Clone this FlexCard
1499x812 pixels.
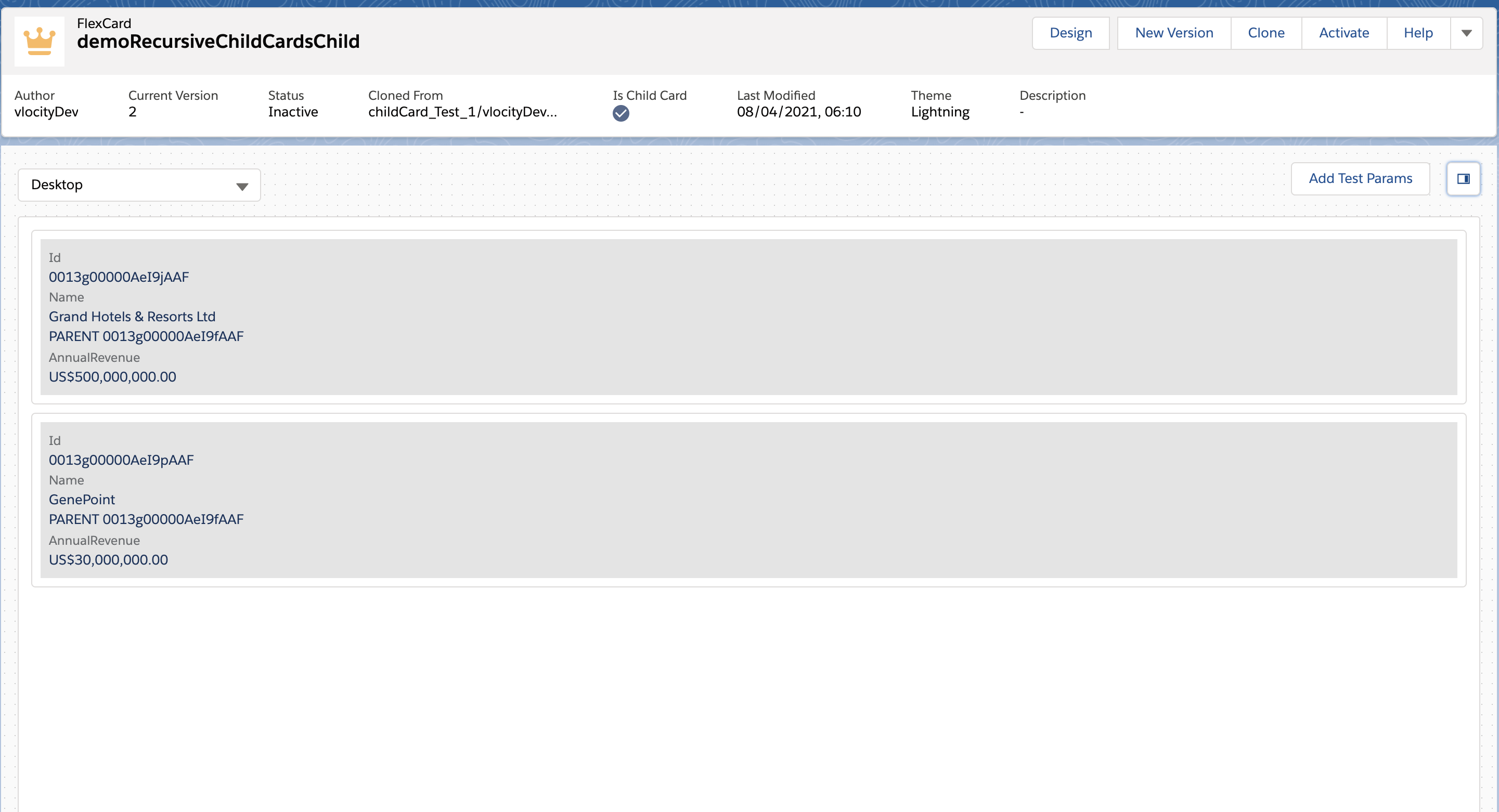pos(1266,33)
